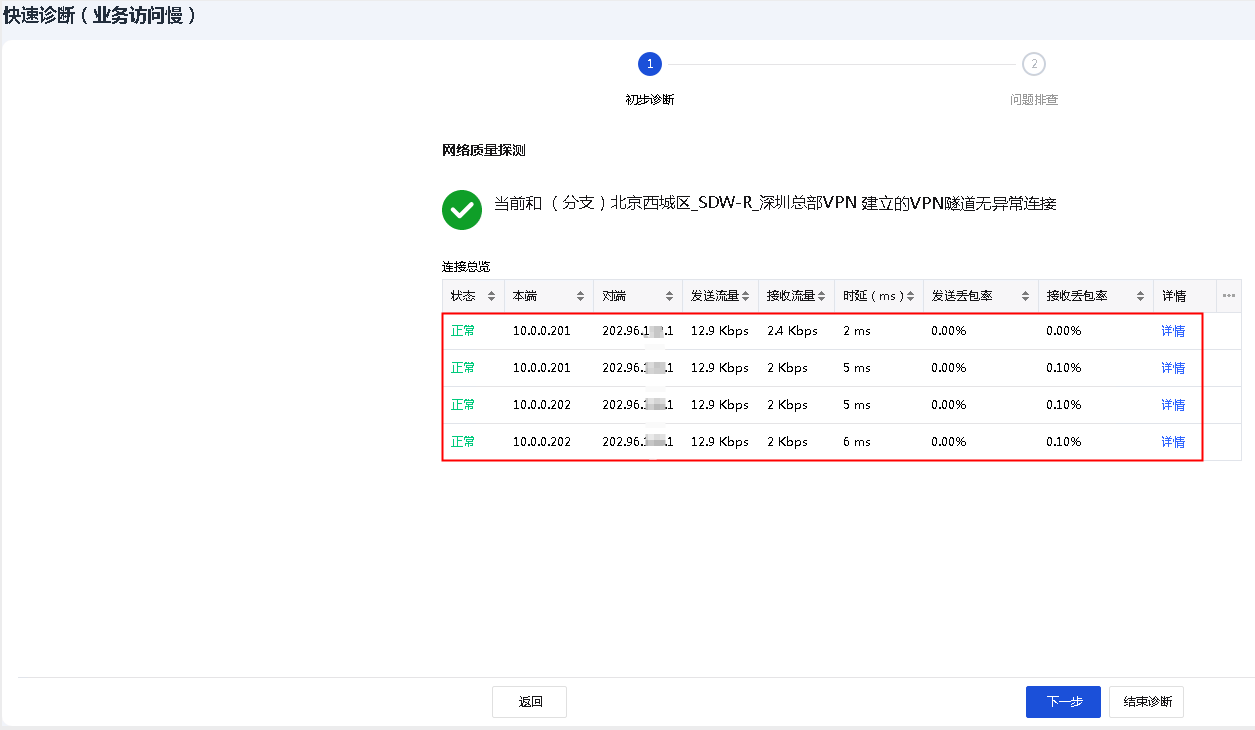Image resolution: width=1255 pixels, height=730 pixels.
Task: Sort by 发送丢包率 column arrows
Action: tap(1025, 297)
